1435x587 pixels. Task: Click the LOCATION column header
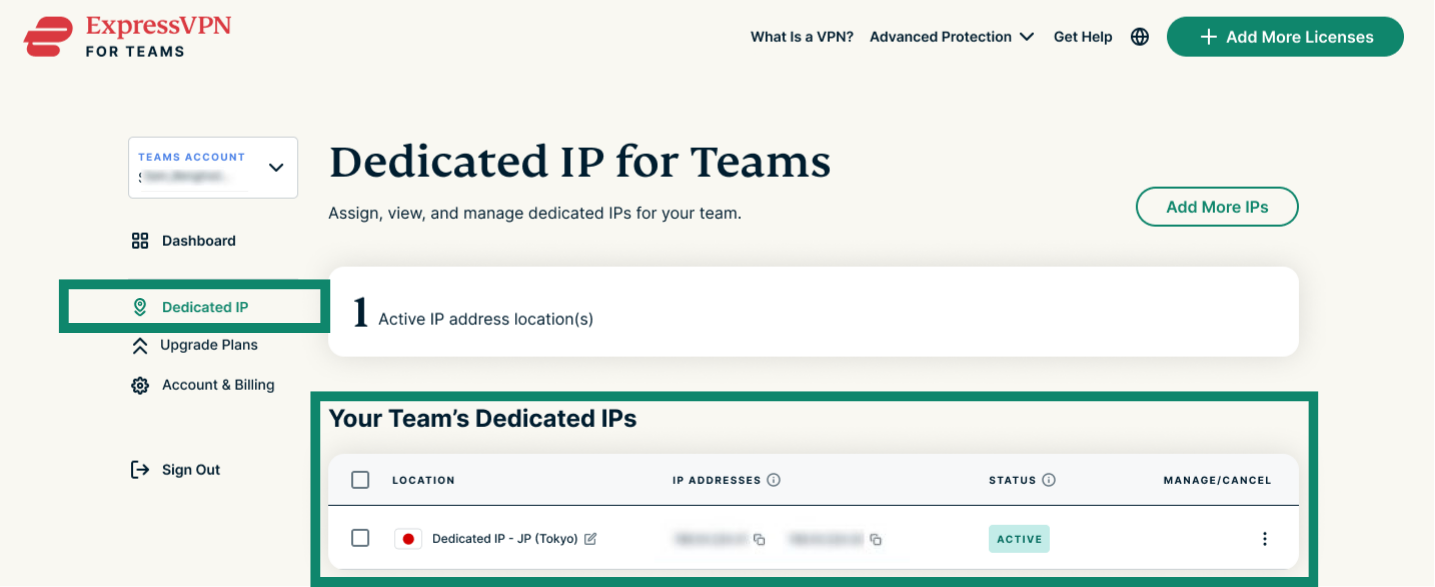pyautogui.click(x=423, y=481)
